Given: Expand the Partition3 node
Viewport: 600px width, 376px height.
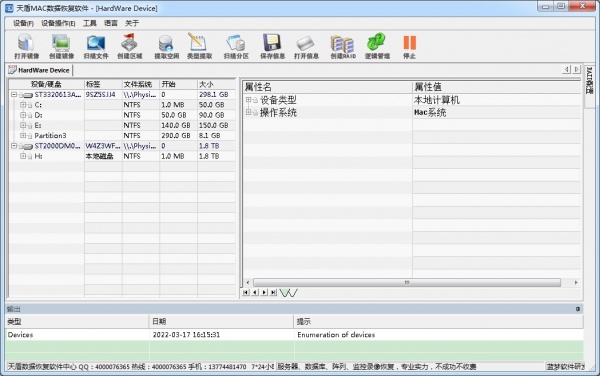Looking at the screenshot, I should 23,135.
